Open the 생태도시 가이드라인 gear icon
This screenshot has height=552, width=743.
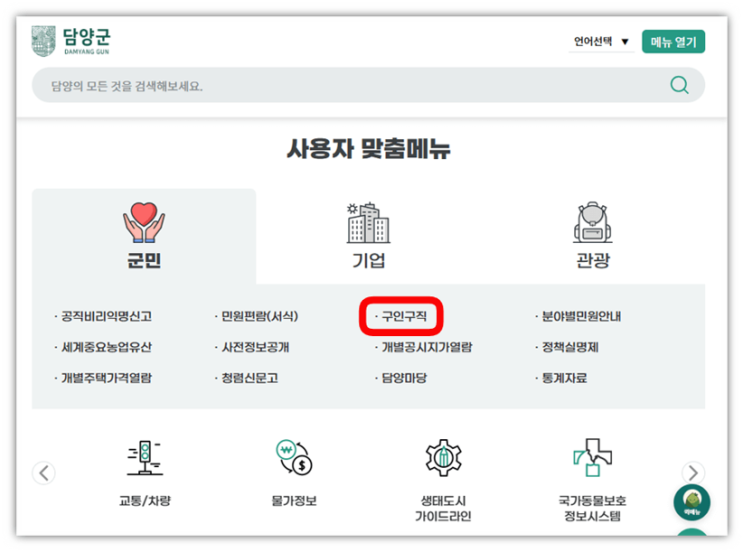click(443, 457)
